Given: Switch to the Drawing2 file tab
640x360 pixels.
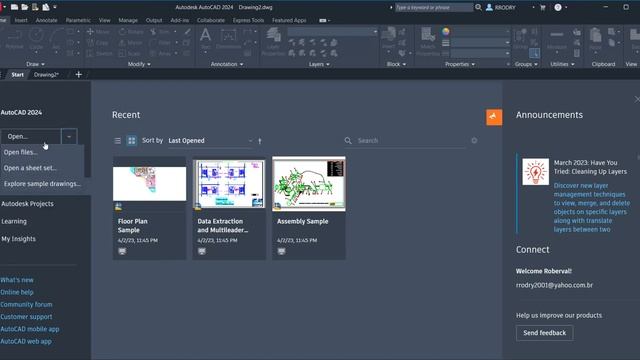Looking at the screenshot, I should pos(46,75).
